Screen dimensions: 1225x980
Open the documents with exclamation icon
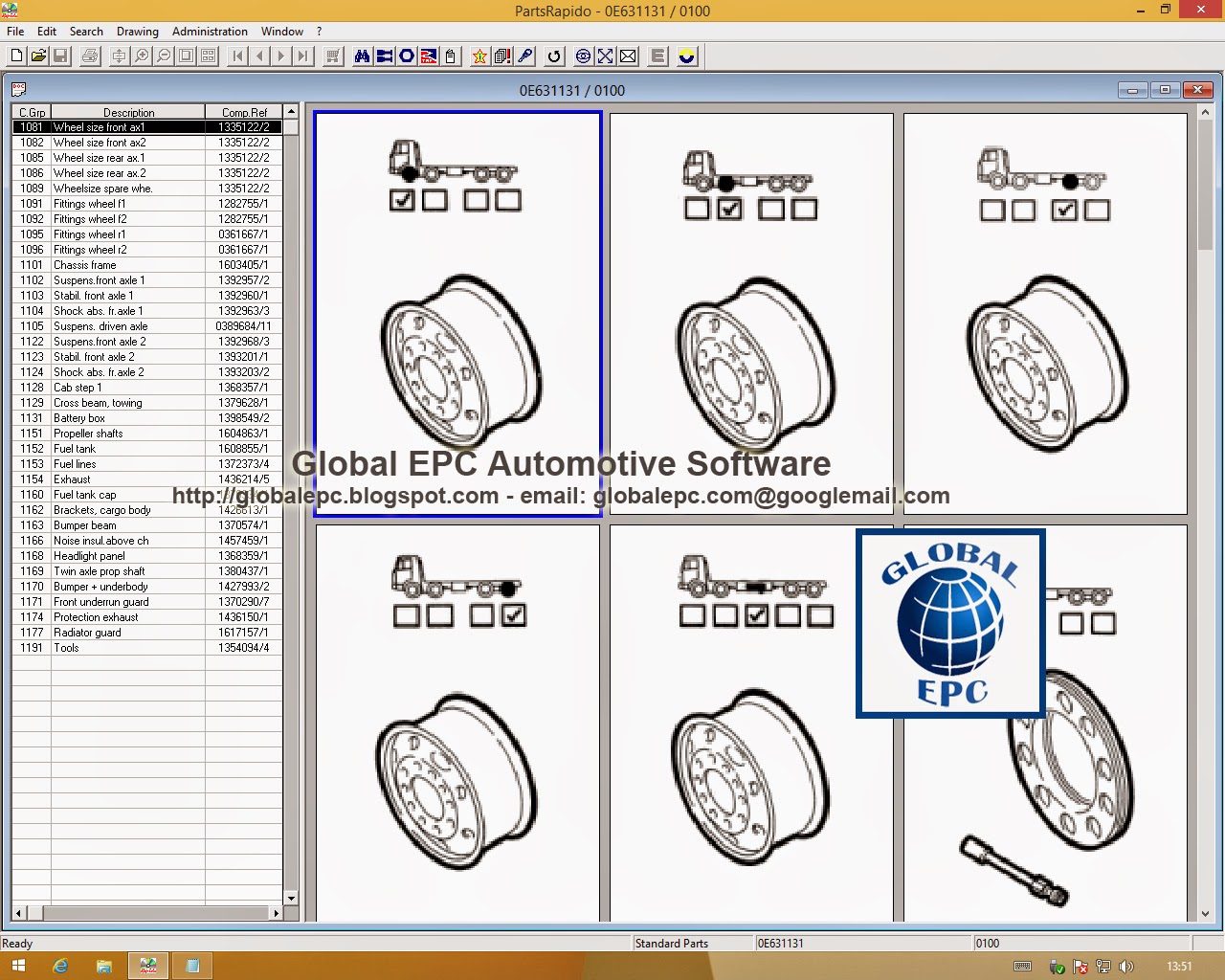pyautogui.click(x=502, y=56)
